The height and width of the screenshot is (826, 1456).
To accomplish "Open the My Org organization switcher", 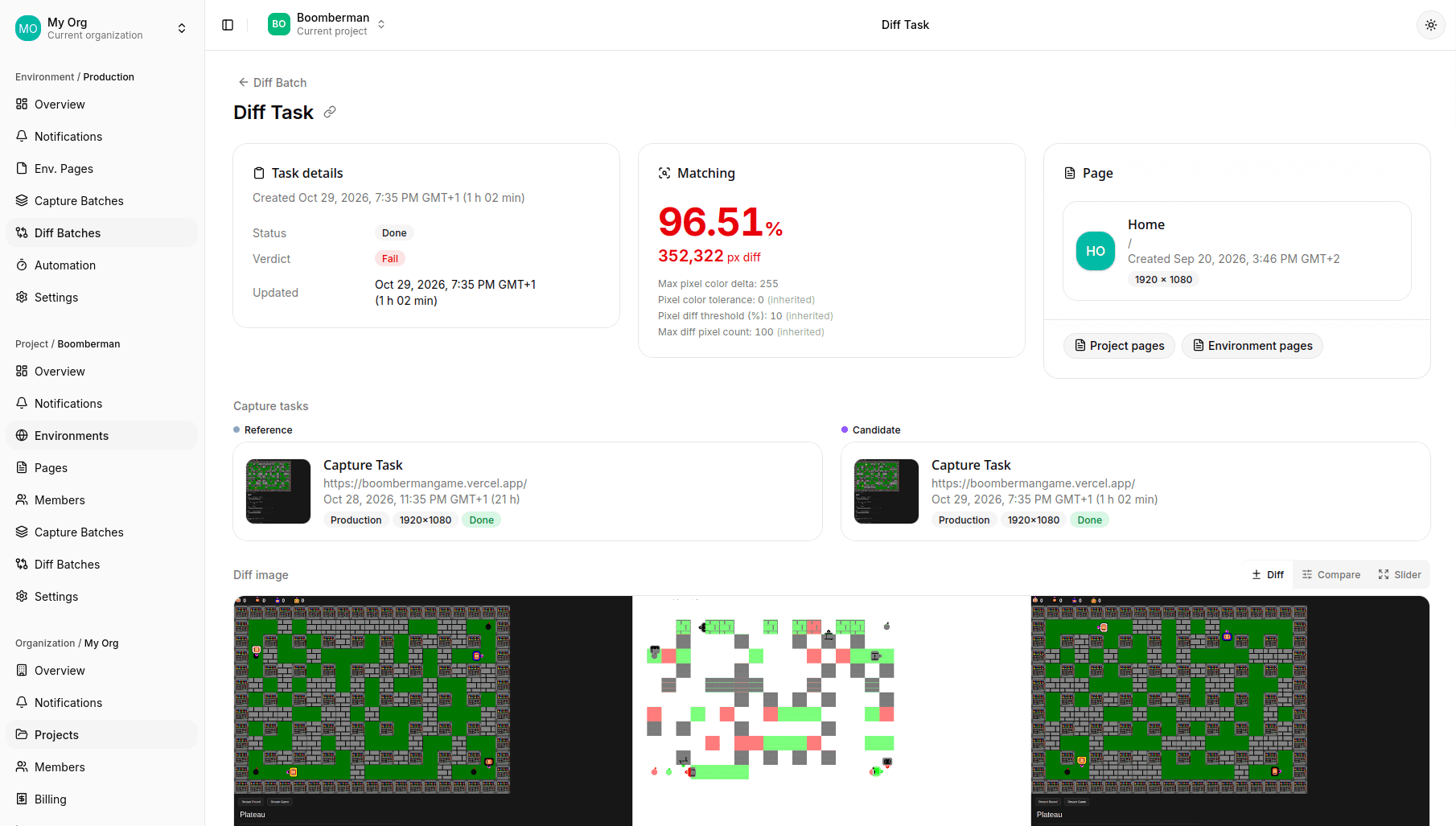I will (102, 28).
